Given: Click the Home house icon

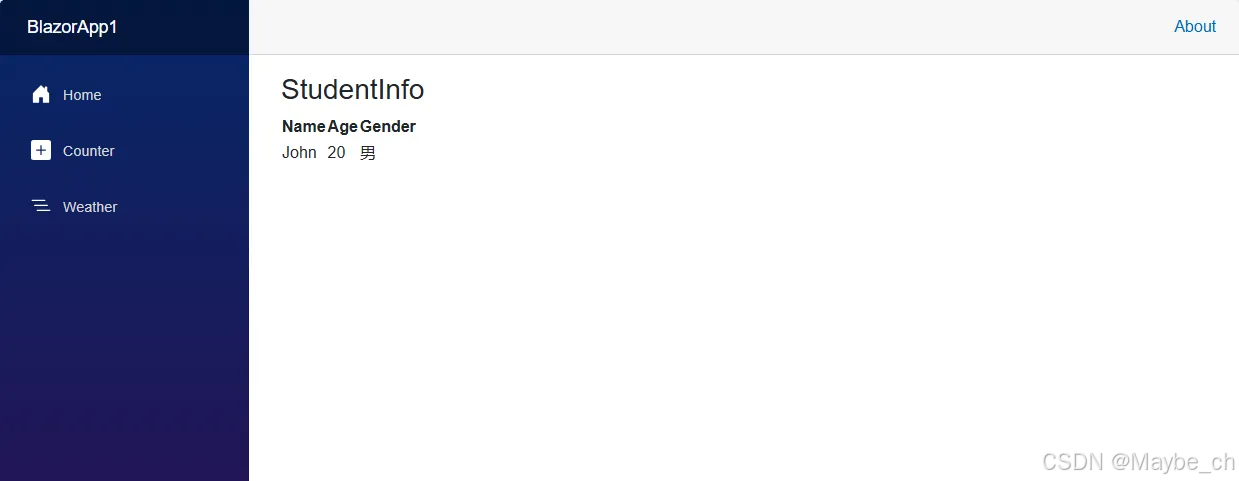Looking at the screenshot, I should pyautogui.click(x=41, y=95).
